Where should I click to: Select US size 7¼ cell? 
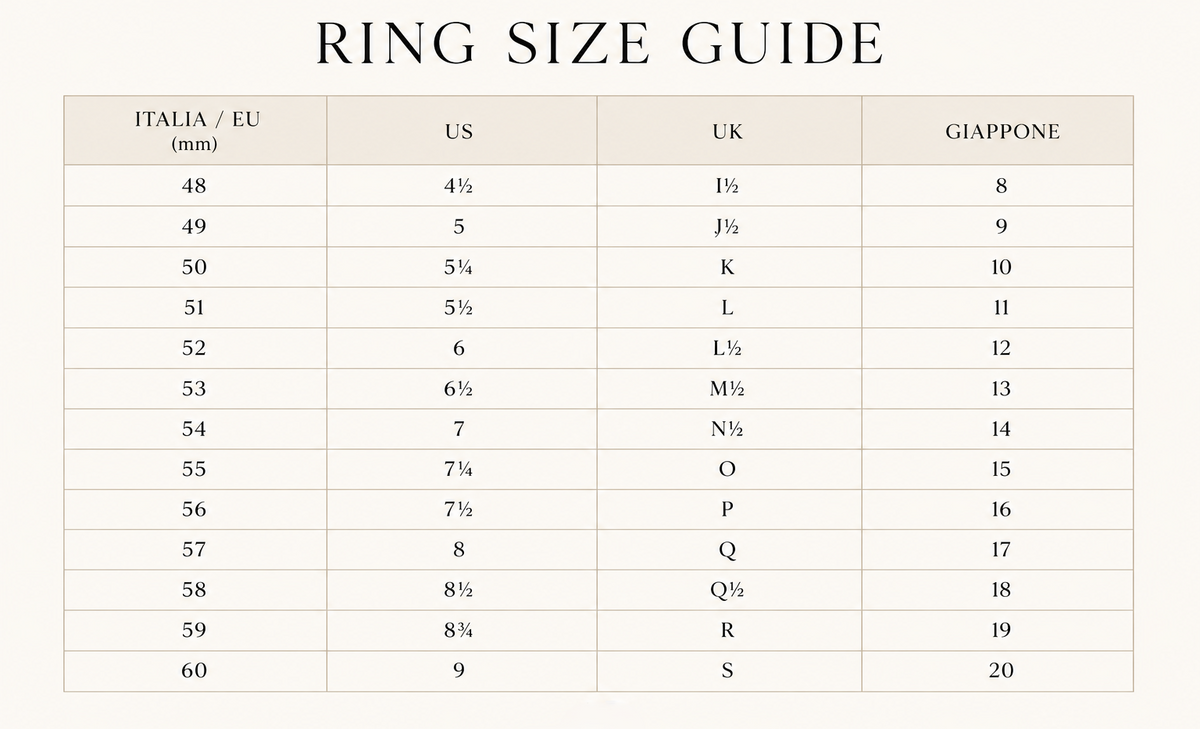[461, 469]
